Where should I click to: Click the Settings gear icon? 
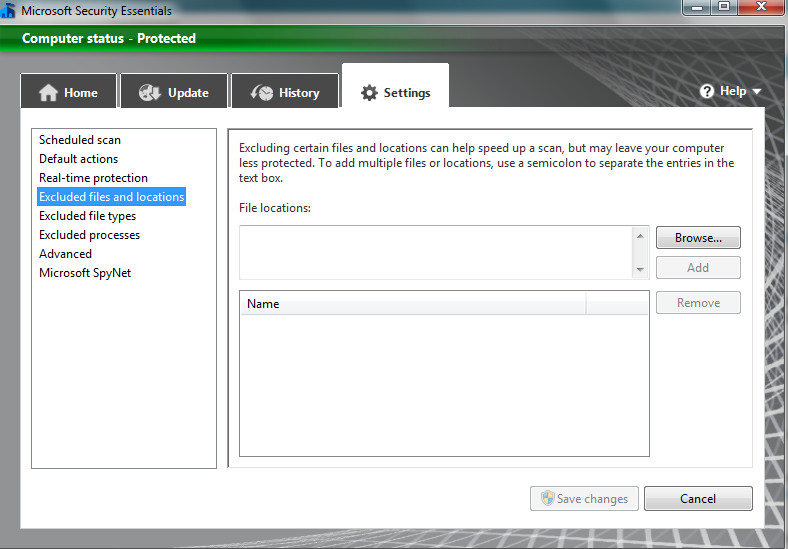(369, 93)
